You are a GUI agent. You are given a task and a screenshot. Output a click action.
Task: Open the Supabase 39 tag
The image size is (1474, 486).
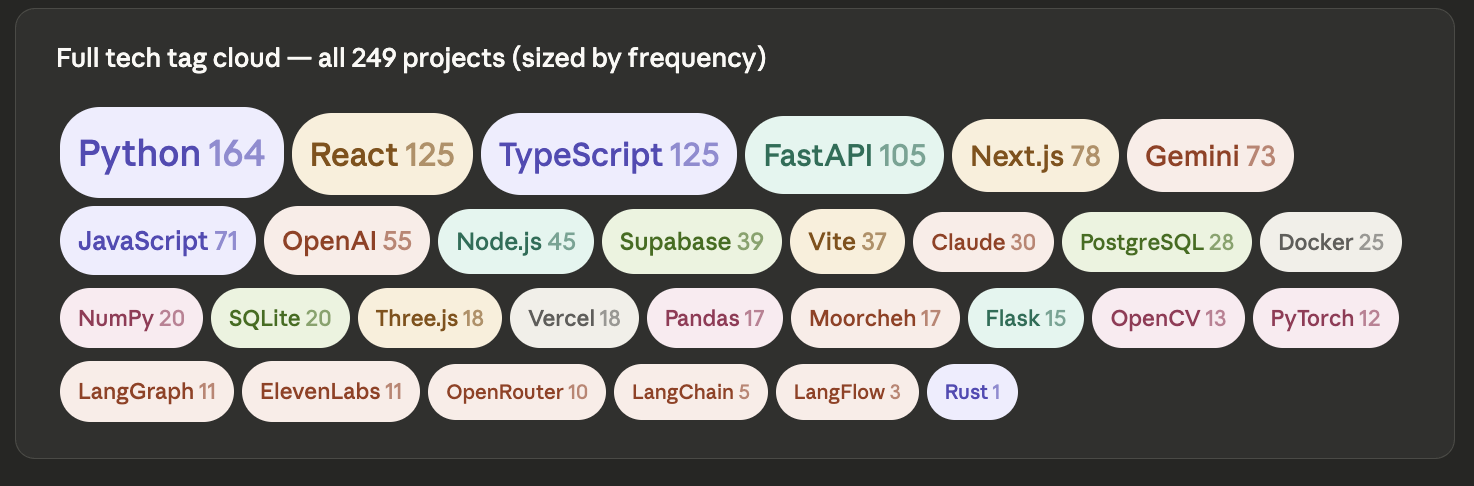pos(691,241)
